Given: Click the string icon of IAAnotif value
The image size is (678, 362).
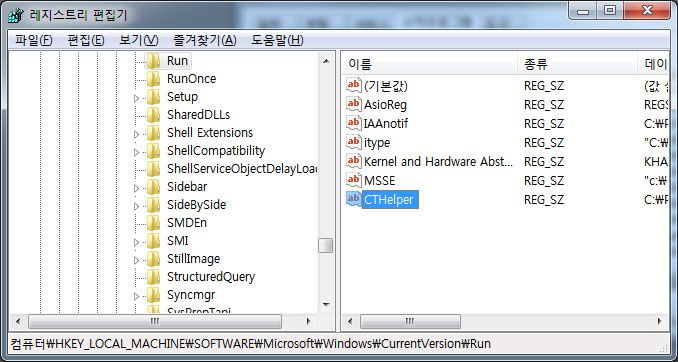Looking at the screenshot, I should [354, 123].
